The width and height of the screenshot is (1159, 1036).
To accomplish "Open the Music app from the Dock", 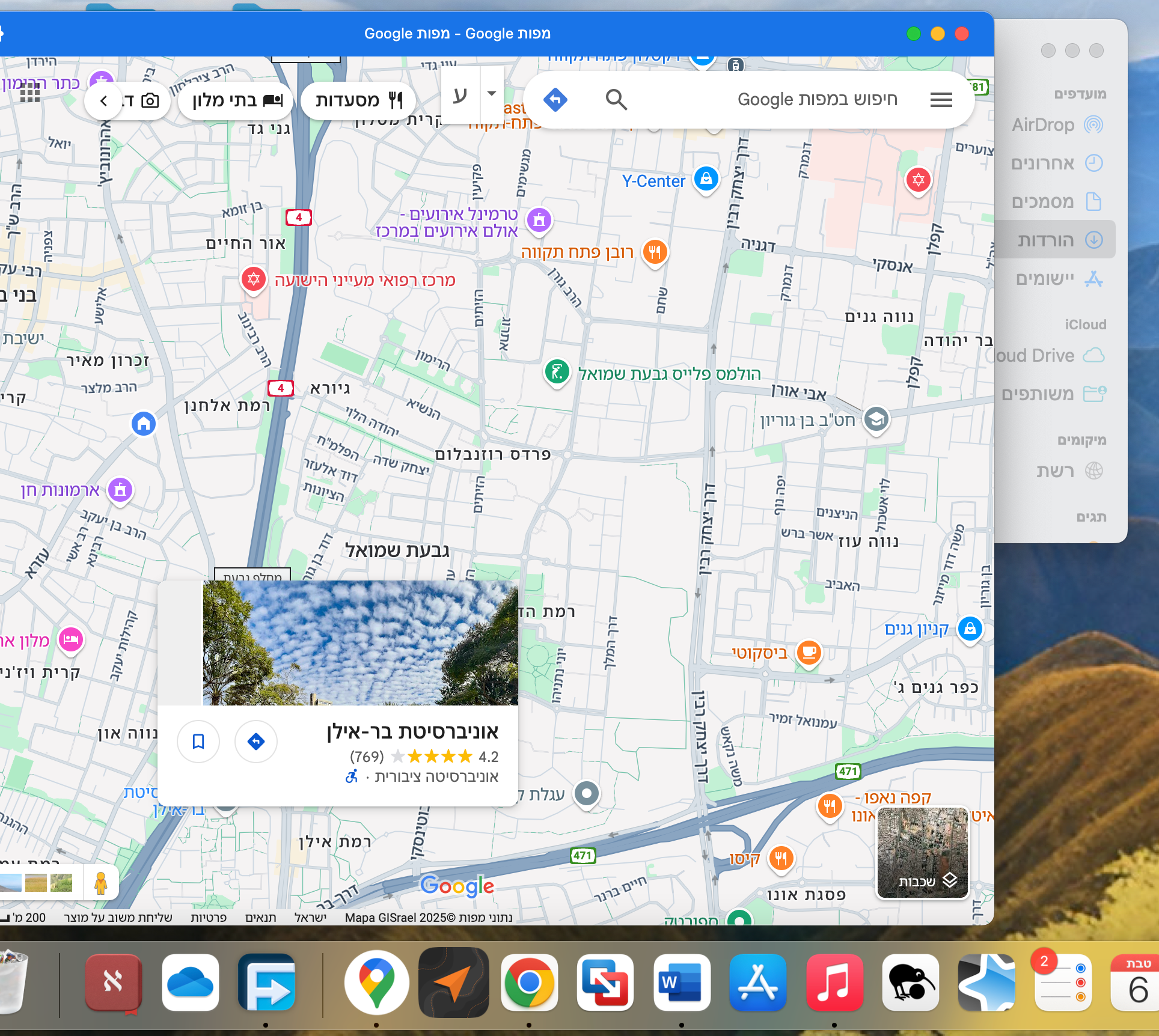I will (834, 983).
